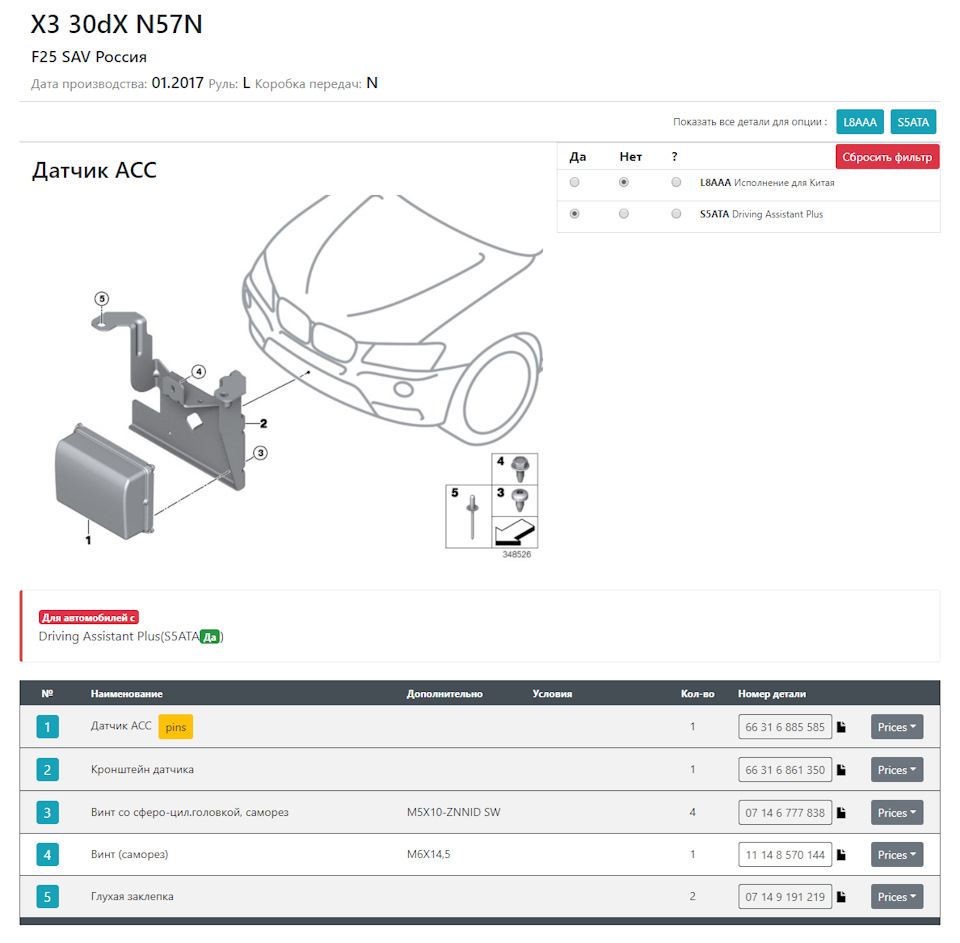Copy part number 11 14 8 570 144 icon
This screenshot has width=960, height=943.
(841, 854)
